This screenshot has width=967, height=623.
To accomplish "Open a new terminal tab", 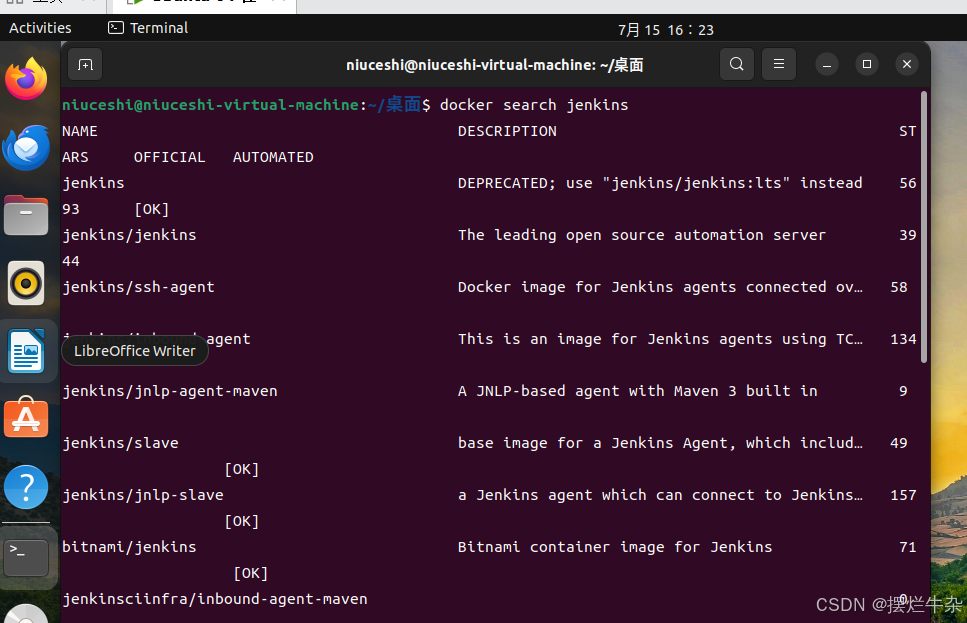I will (x=85, y=64).
